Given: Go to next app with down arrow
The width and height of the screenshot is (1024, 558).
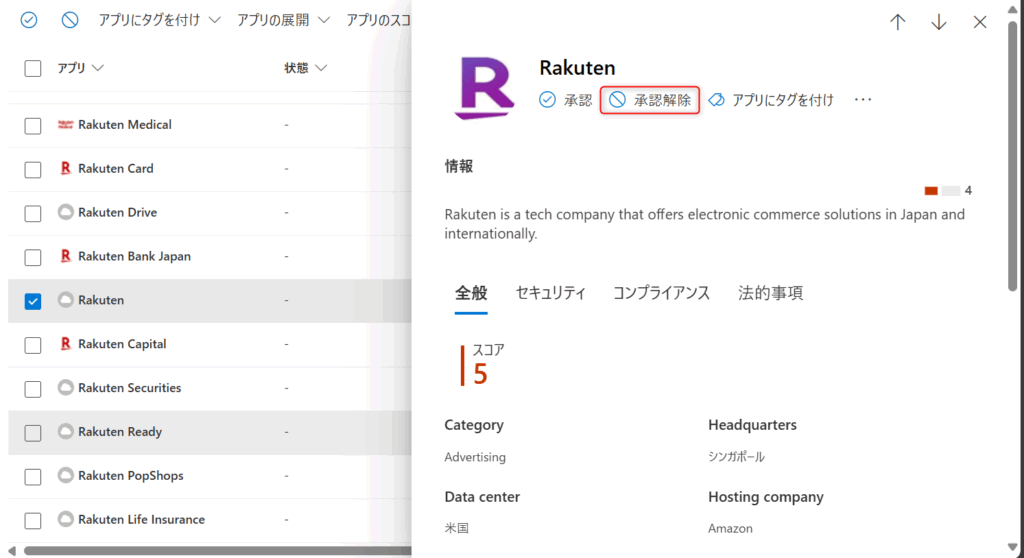Looking at the screenshot, I should click(938, 22).
